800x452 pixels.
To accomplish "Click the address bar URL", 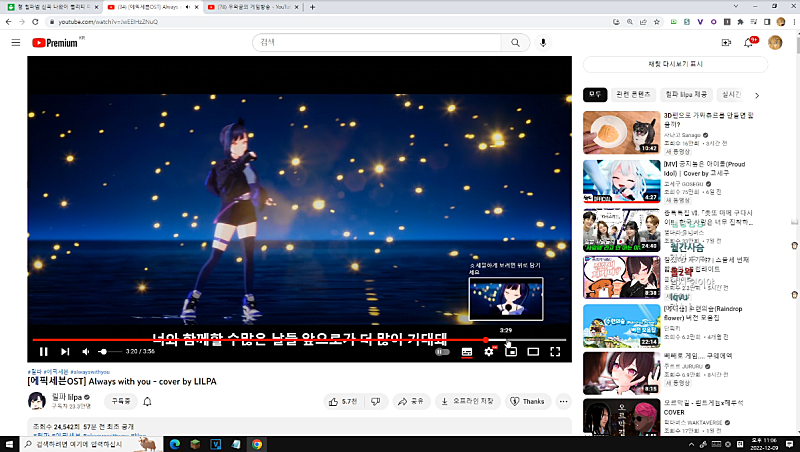I will coord(108,22).
